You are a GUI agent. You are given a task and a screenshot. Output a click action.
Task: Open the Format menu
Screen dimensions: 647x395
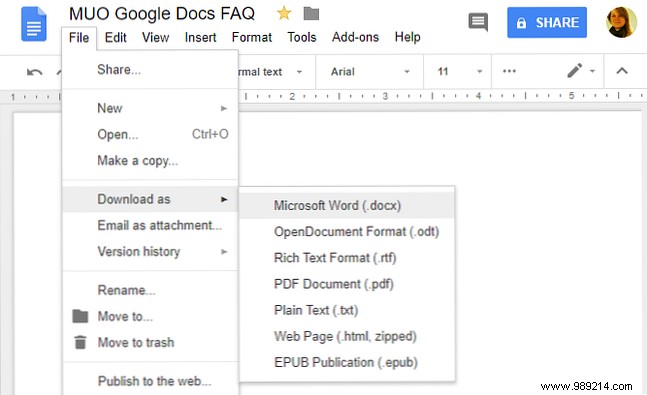click(x=252, y=38)
